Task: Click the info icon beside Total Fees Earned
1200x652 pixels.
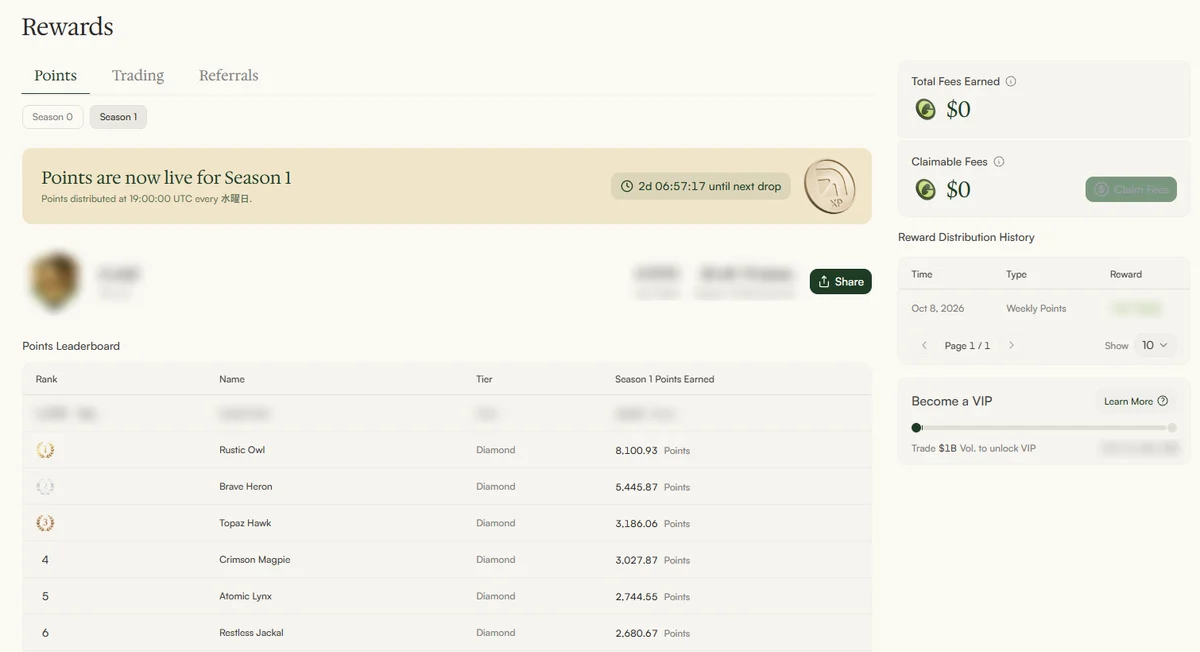Action: pos(1011,82)
